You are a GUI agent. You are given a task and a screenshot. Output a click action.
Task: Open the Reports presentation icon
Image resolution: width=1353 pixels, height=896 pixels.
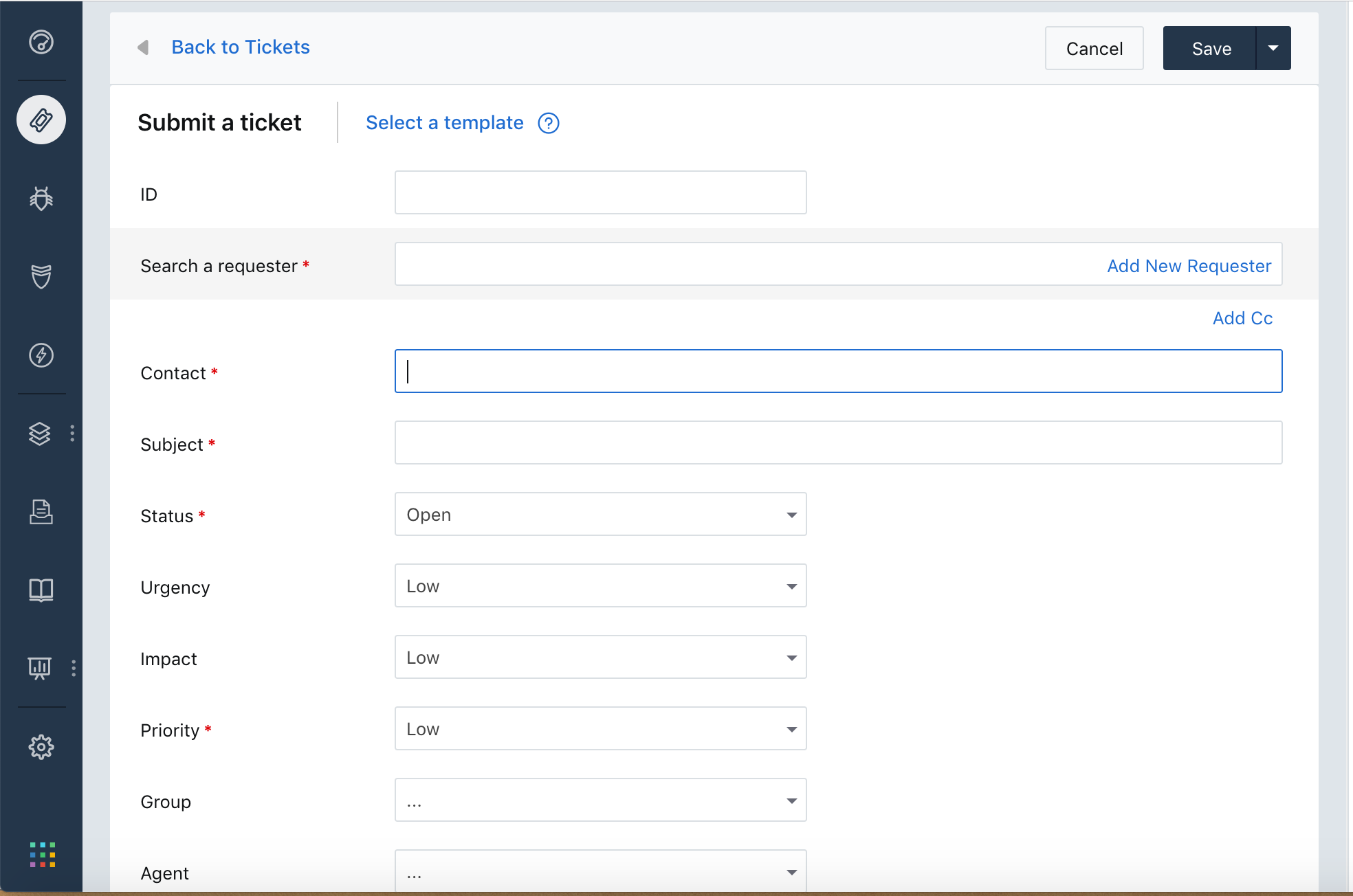tap(40, 668)
